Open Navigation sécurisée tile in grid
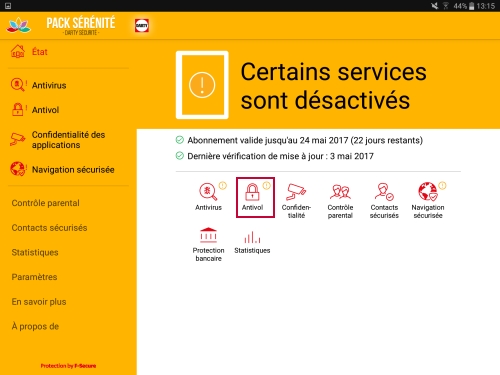500x375 pixels. (428, 201)
